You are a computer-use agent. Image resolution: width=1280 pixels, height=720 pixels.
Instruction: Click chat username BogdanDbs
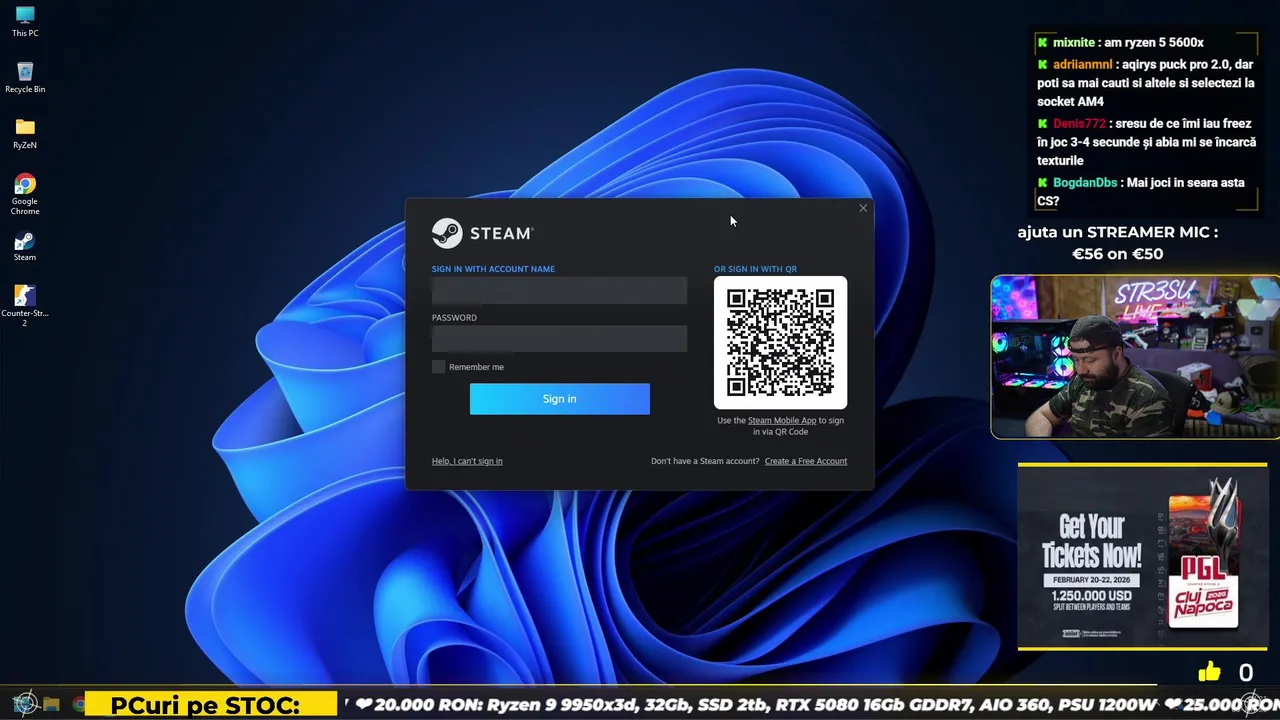(1084, 183)
